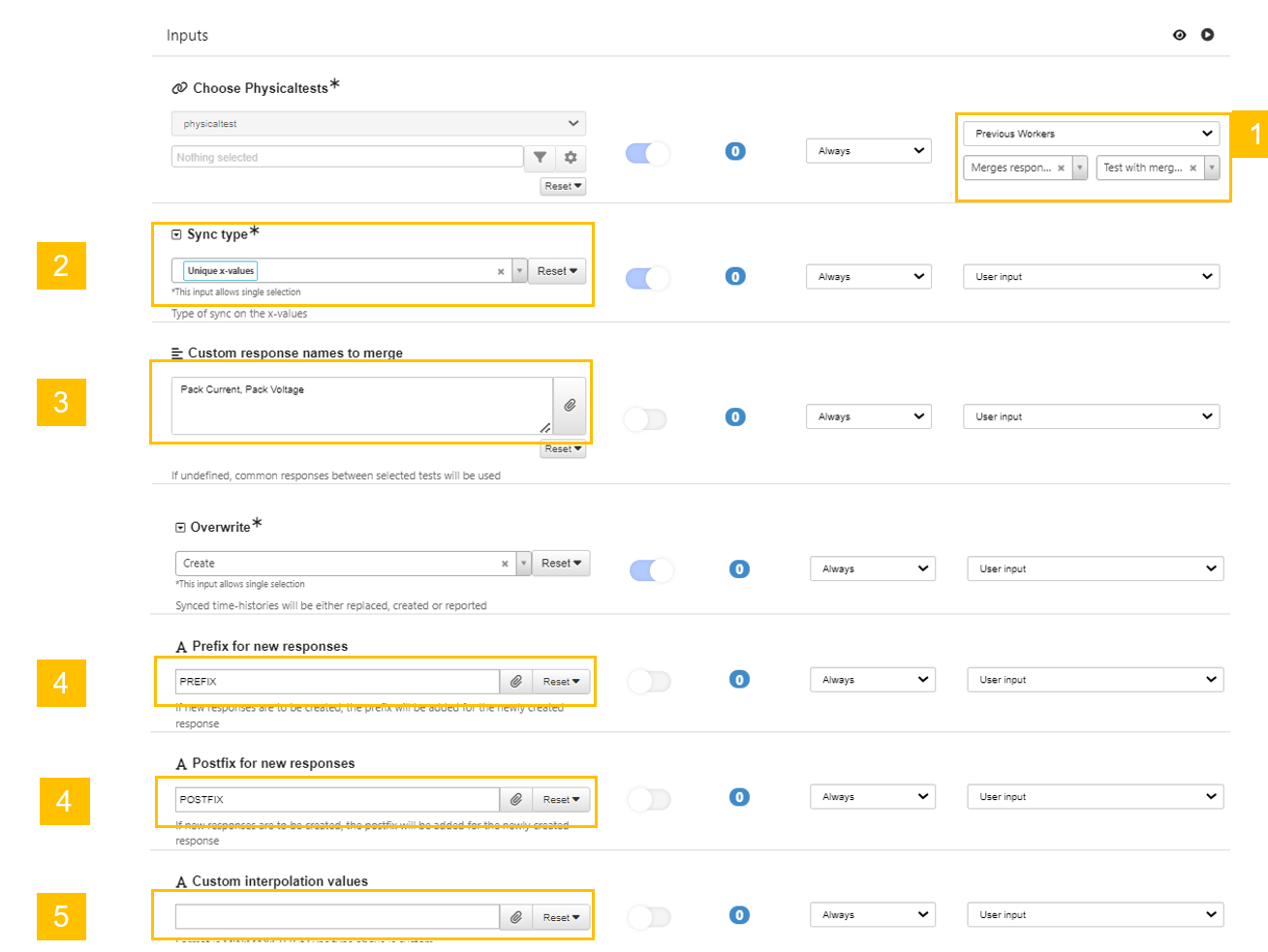The height and width of the screenshot is (952, 1268).
Task: Expand the Overwrite Create selection arrow
Action: click(524, 564)
